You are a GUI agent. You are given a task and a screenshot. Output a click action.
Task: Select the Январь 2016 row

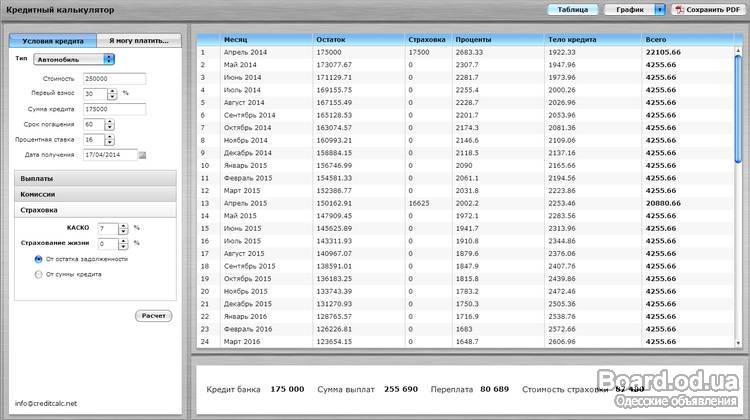click(x=465, y=316)
